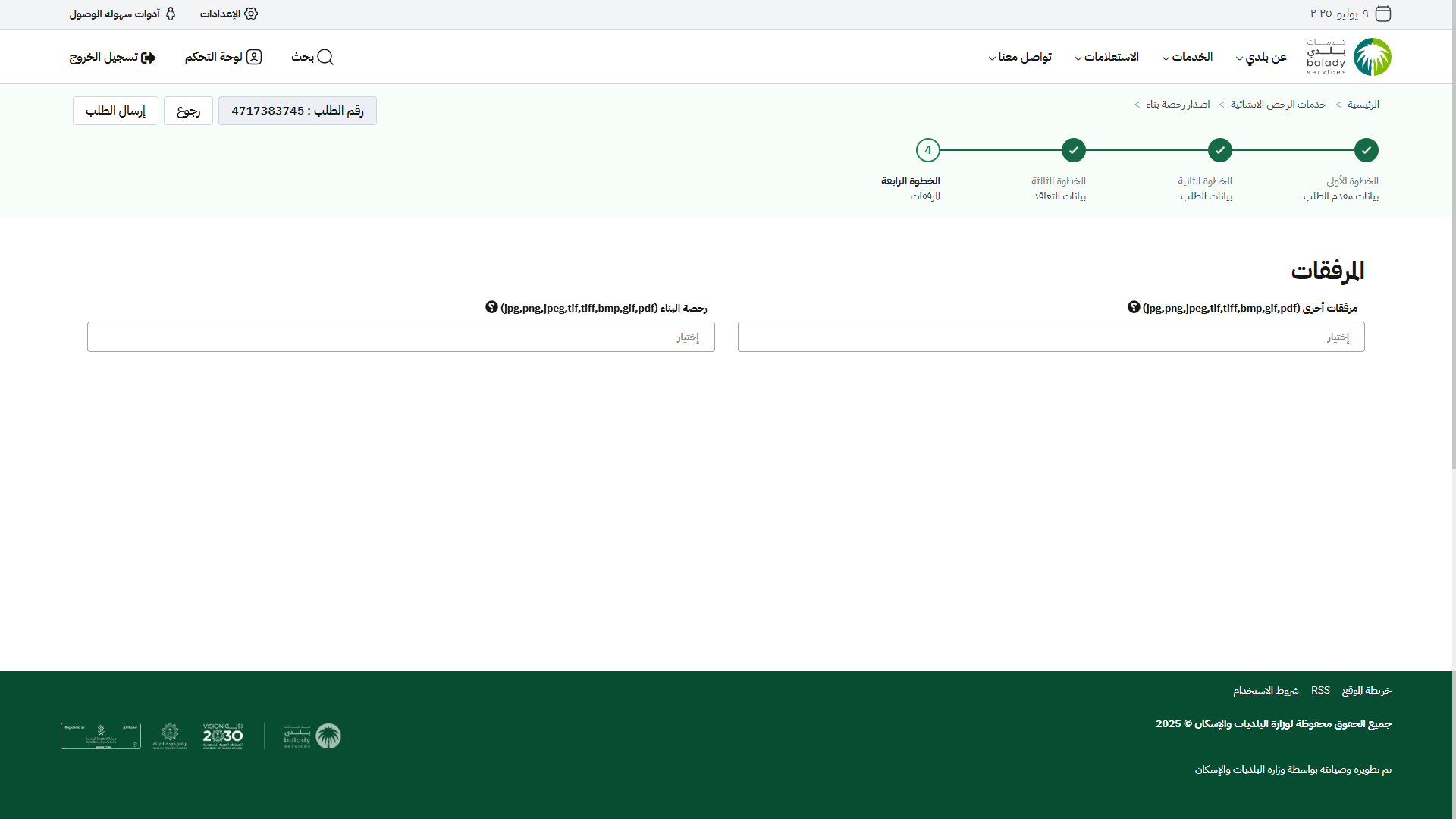Open the settings gear icon
The height and width of the screenshot is (819, 1456).
pos(251,14)
